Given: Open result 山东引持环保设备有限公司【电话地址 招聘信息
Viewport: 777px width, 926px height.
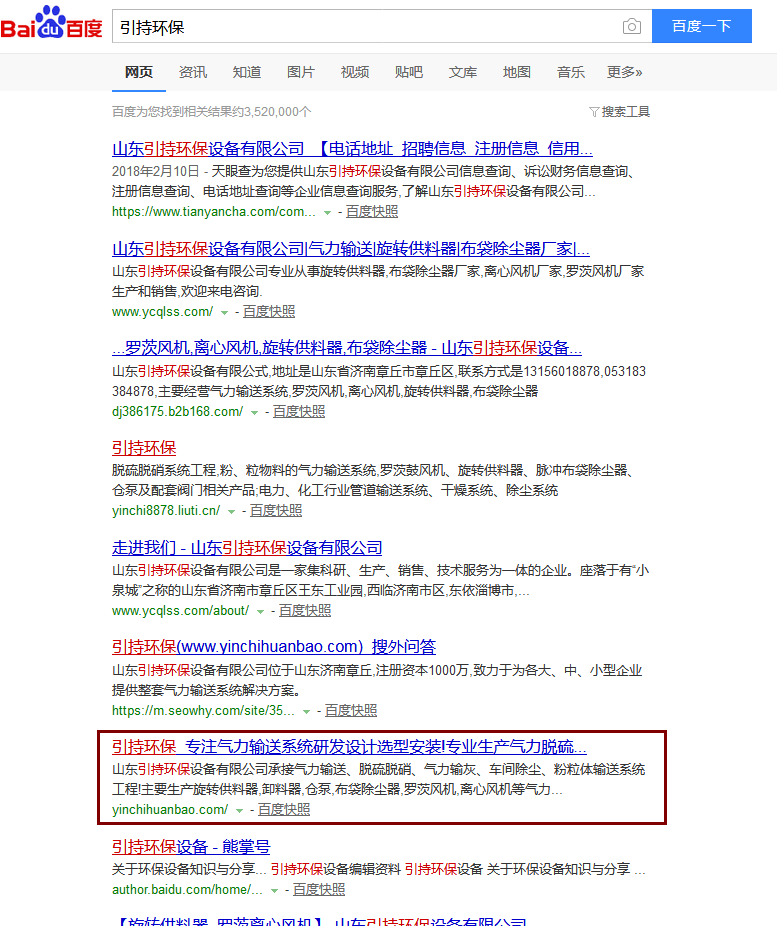Looking at the screenshot, I should click(352, 148).
